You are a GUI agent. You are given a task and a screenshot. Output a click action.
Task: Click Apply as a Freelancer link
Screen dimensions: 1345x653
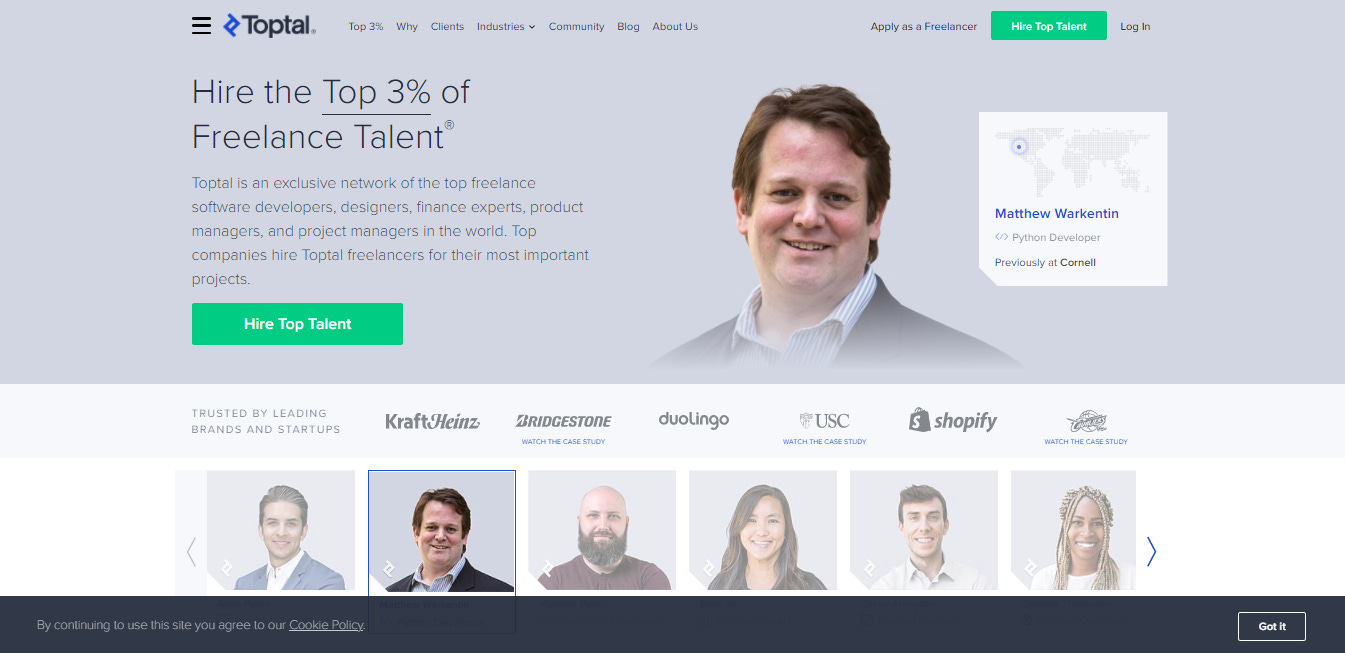[924, 27]
